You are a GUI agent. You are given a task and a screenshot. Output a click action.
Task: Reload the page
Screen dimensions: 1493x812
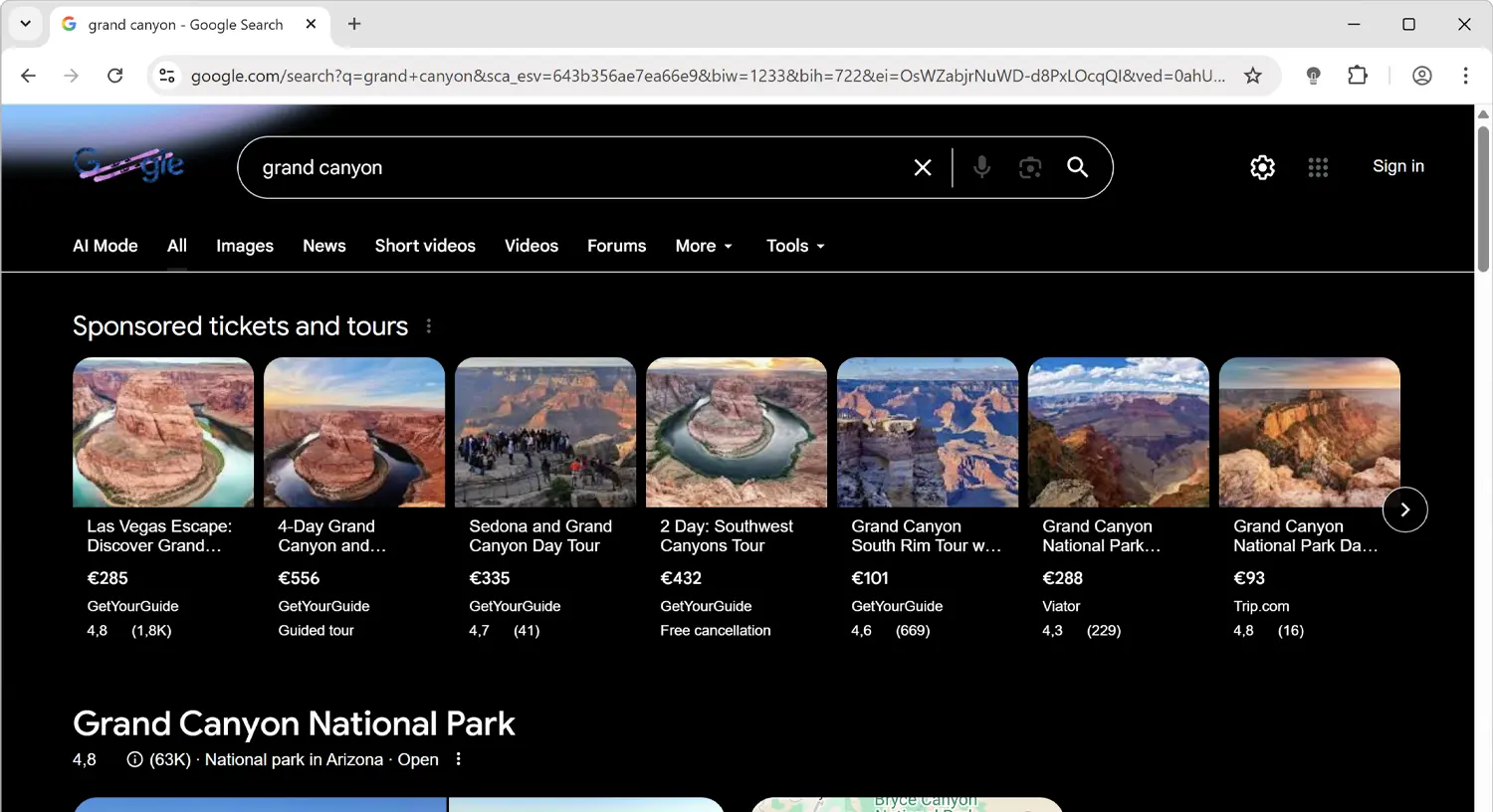(x=114, y=75)
